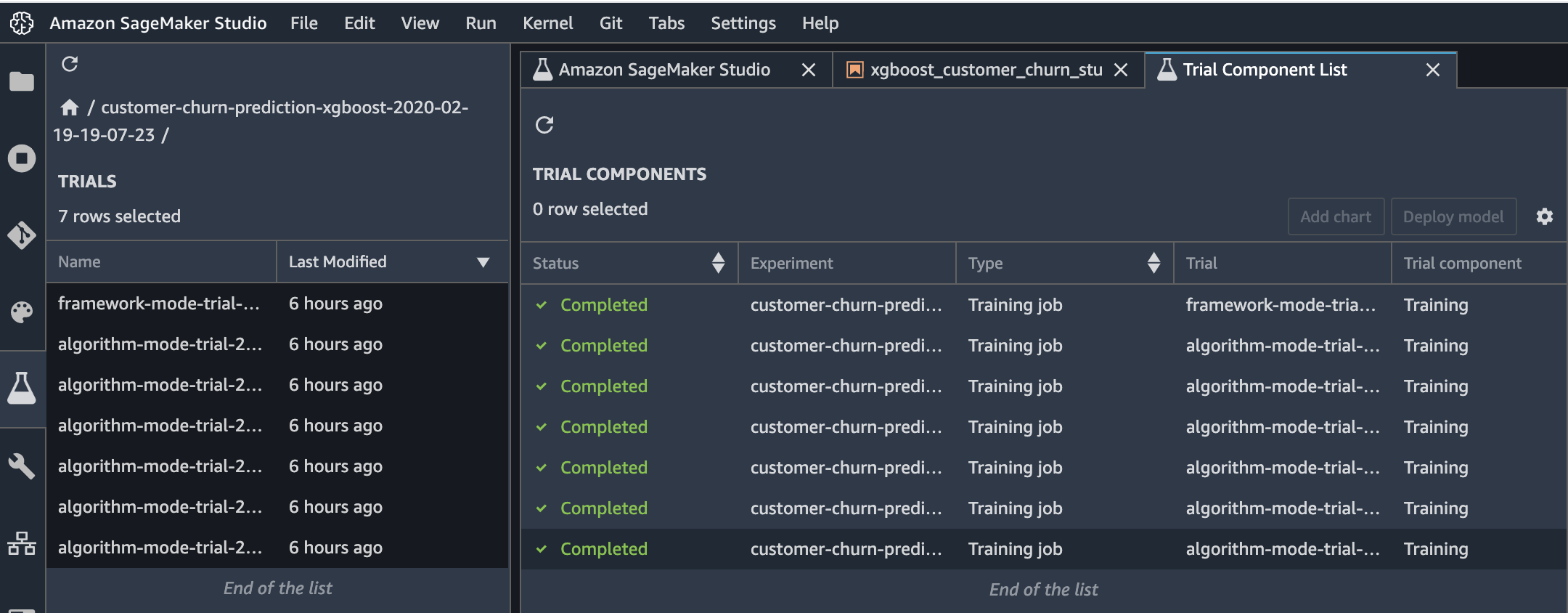The image size is (1568, 613).
Task: Open the Run menu
Action: click(x=481, y=23)
